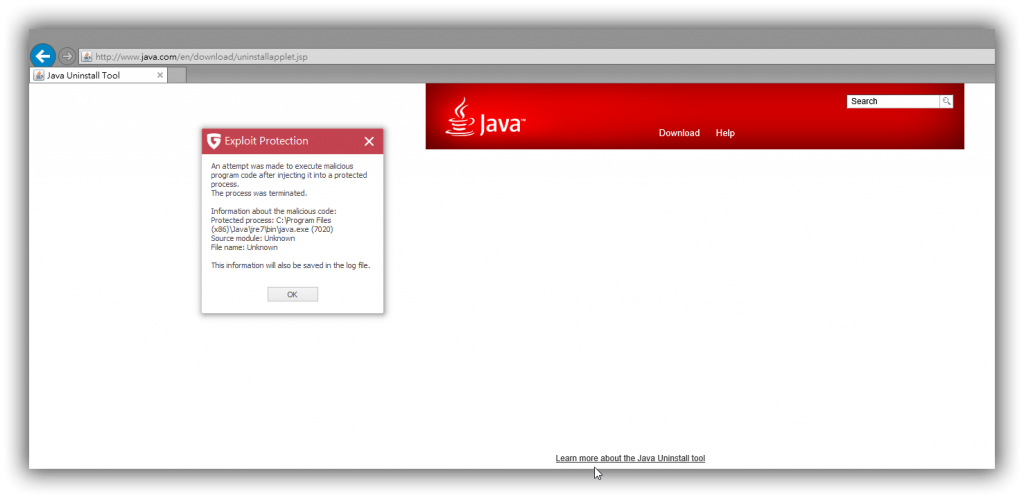
Task: Click the Java site Search field
Action: [893, 101]
